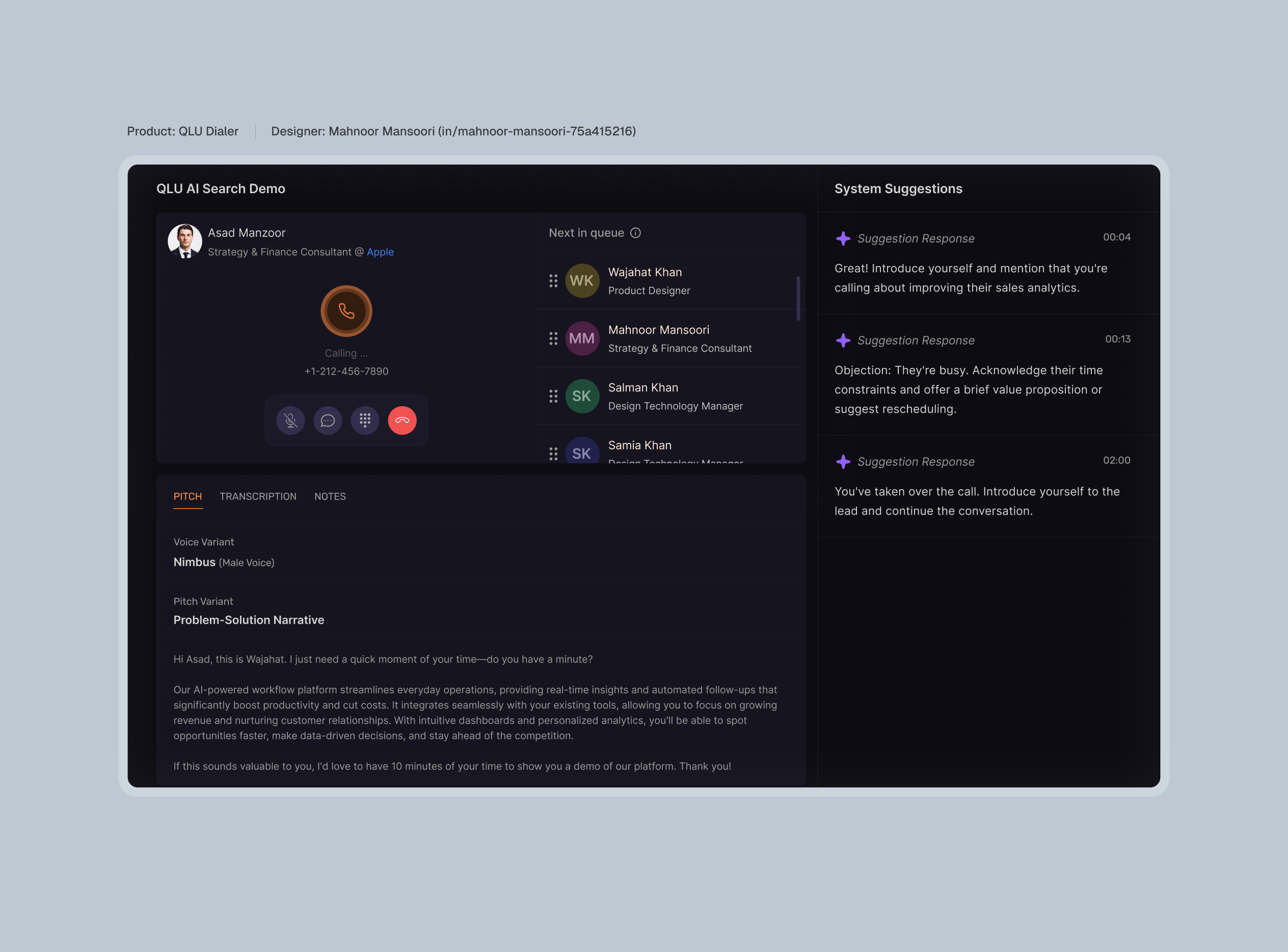Click the 00:13 suggestion timestamp
This screenshot has height=952, width=1288.
[1117, 339]
